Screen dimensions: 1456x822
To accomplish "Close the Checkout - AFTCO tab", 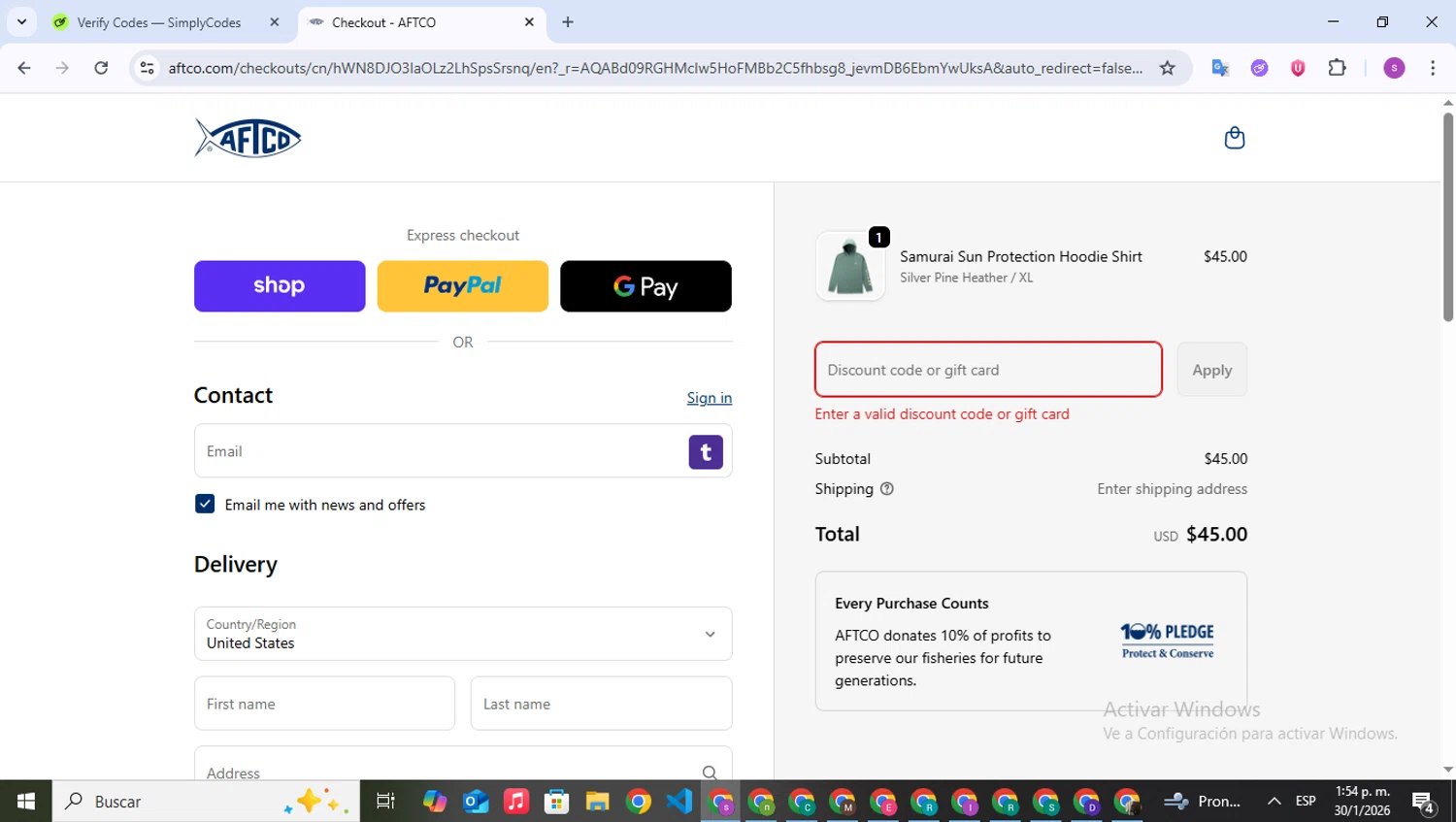I will coord(529,21).
